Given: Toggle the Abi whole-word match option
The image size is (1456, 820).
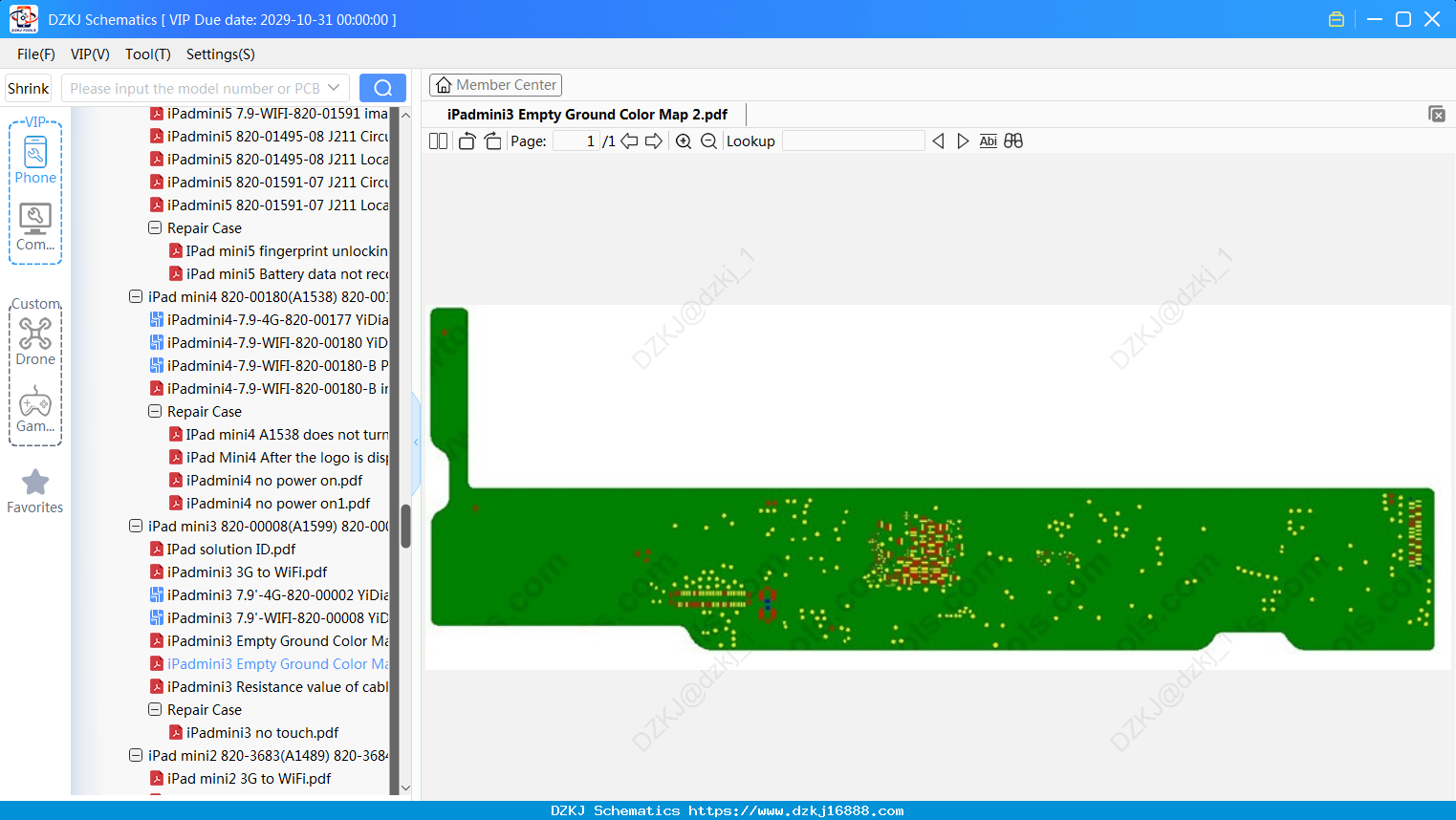Looking at the screenshot, I should point(988,141).
